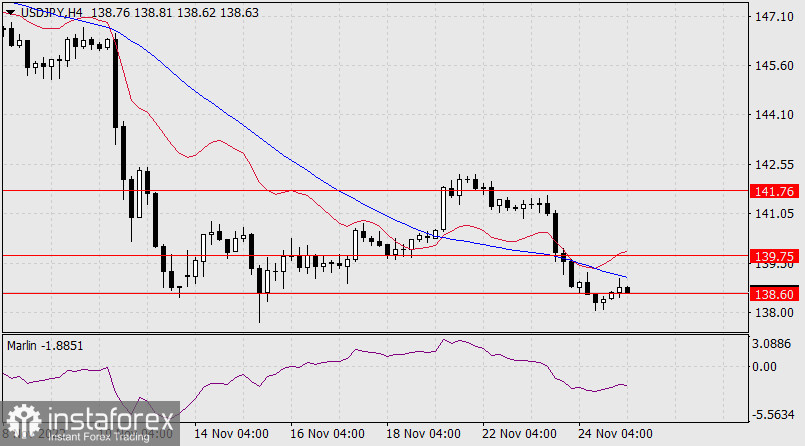Click the OHLC values 138.76 138.81 138.62 138.63
805x446 pixels.
pos(175,13)
